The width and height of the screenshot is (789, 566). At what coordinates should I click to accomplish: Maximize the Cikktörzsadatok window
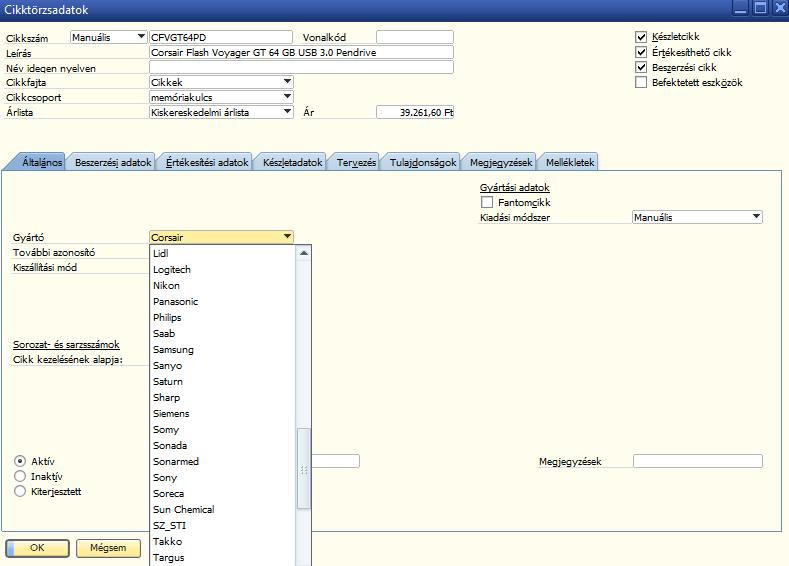(x=760, y=8)
